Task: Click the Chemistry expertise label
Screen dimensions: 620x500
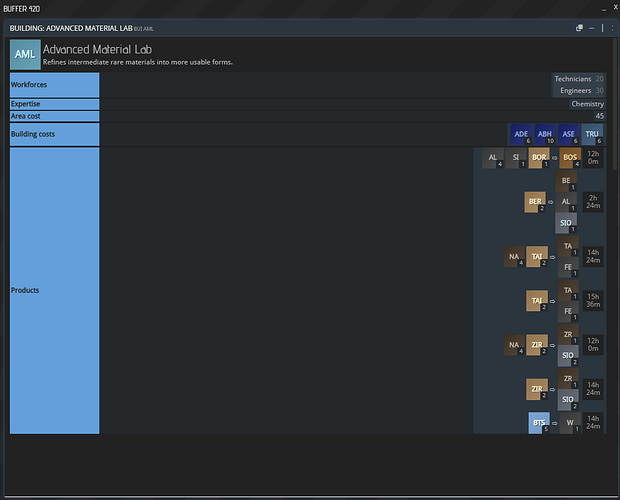Action: coord(588,104)
